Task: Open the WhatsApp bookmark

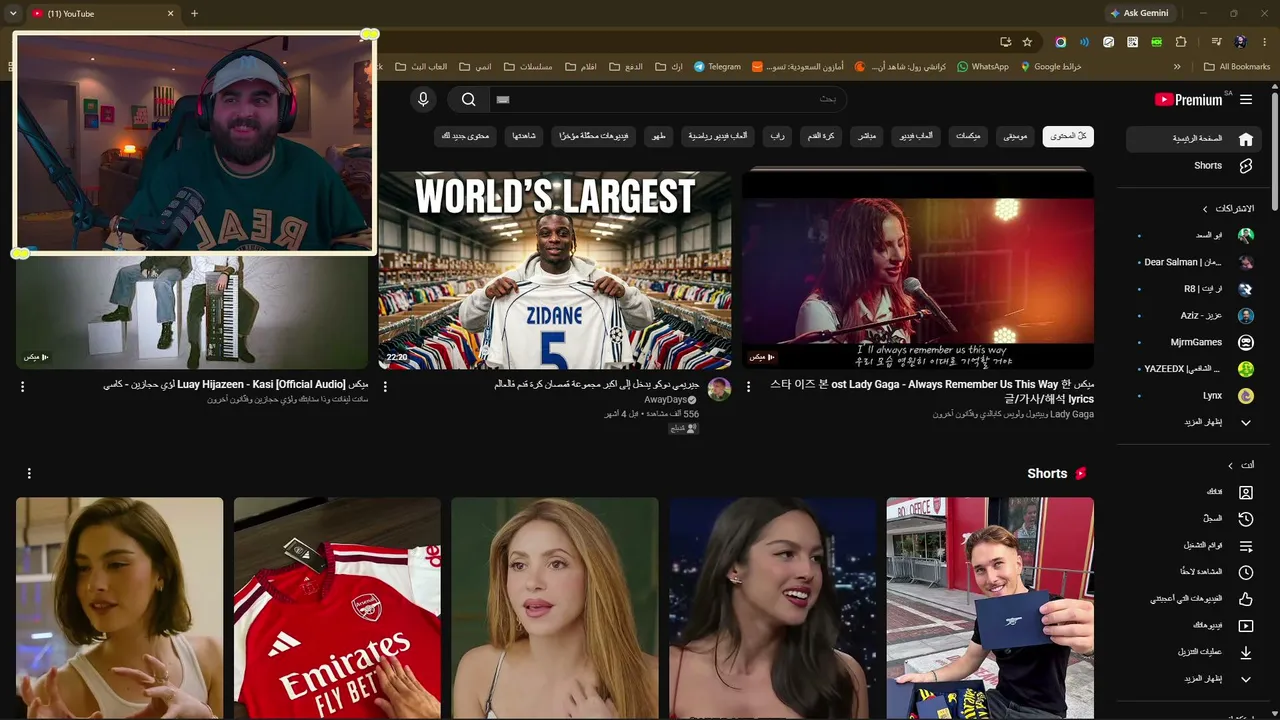Action: pyautogui.click(x=983, y=67)
